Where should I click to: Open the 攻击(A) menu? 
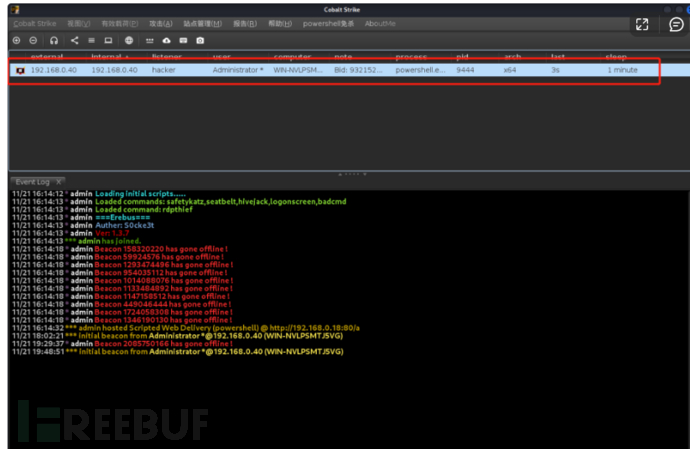tap(161, 24)
